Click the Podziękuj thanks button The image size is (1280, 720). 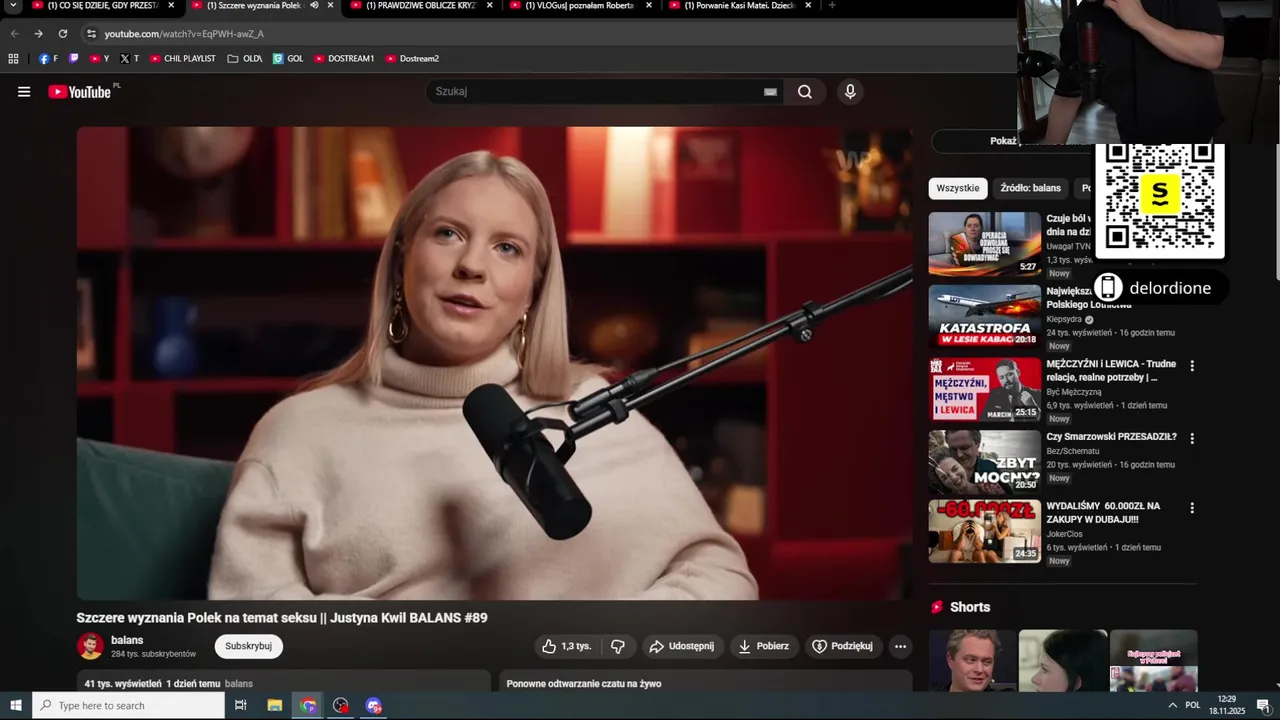tap(844, 646)
